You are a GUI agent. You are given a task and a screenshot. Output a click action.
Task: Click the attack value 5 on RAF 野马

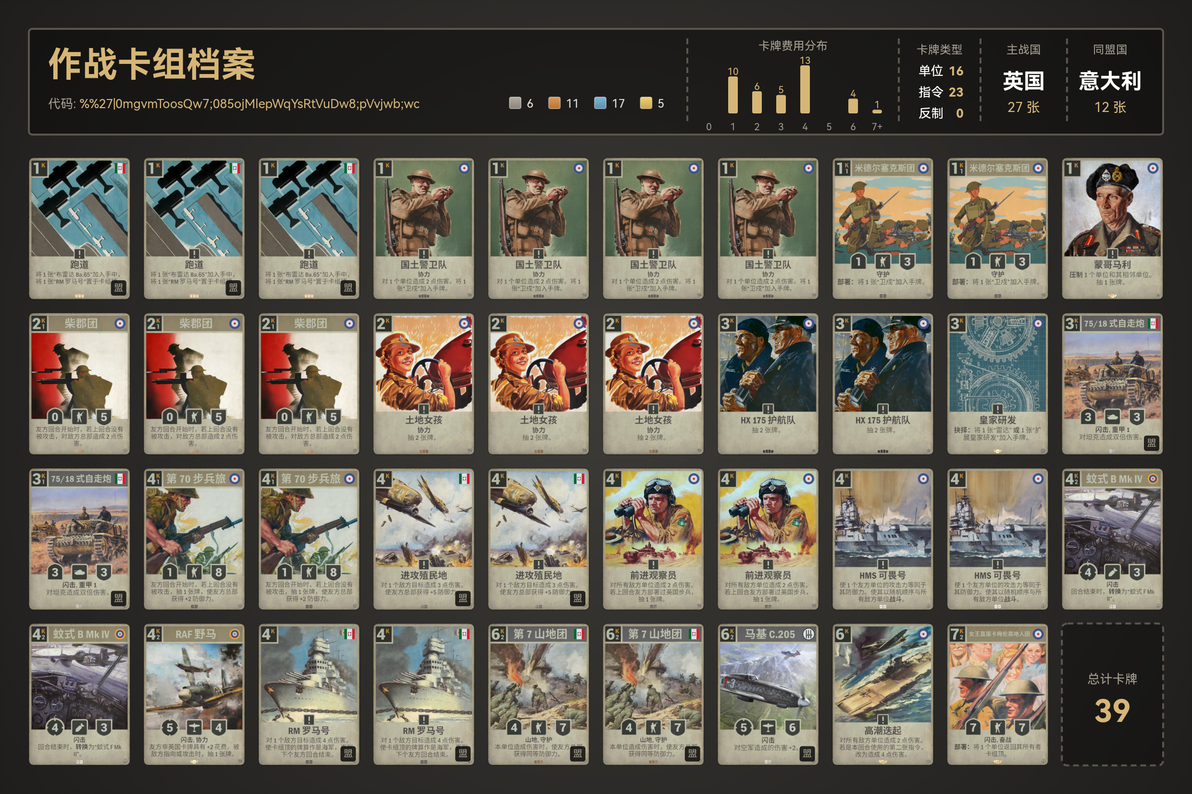pos(170,728)
